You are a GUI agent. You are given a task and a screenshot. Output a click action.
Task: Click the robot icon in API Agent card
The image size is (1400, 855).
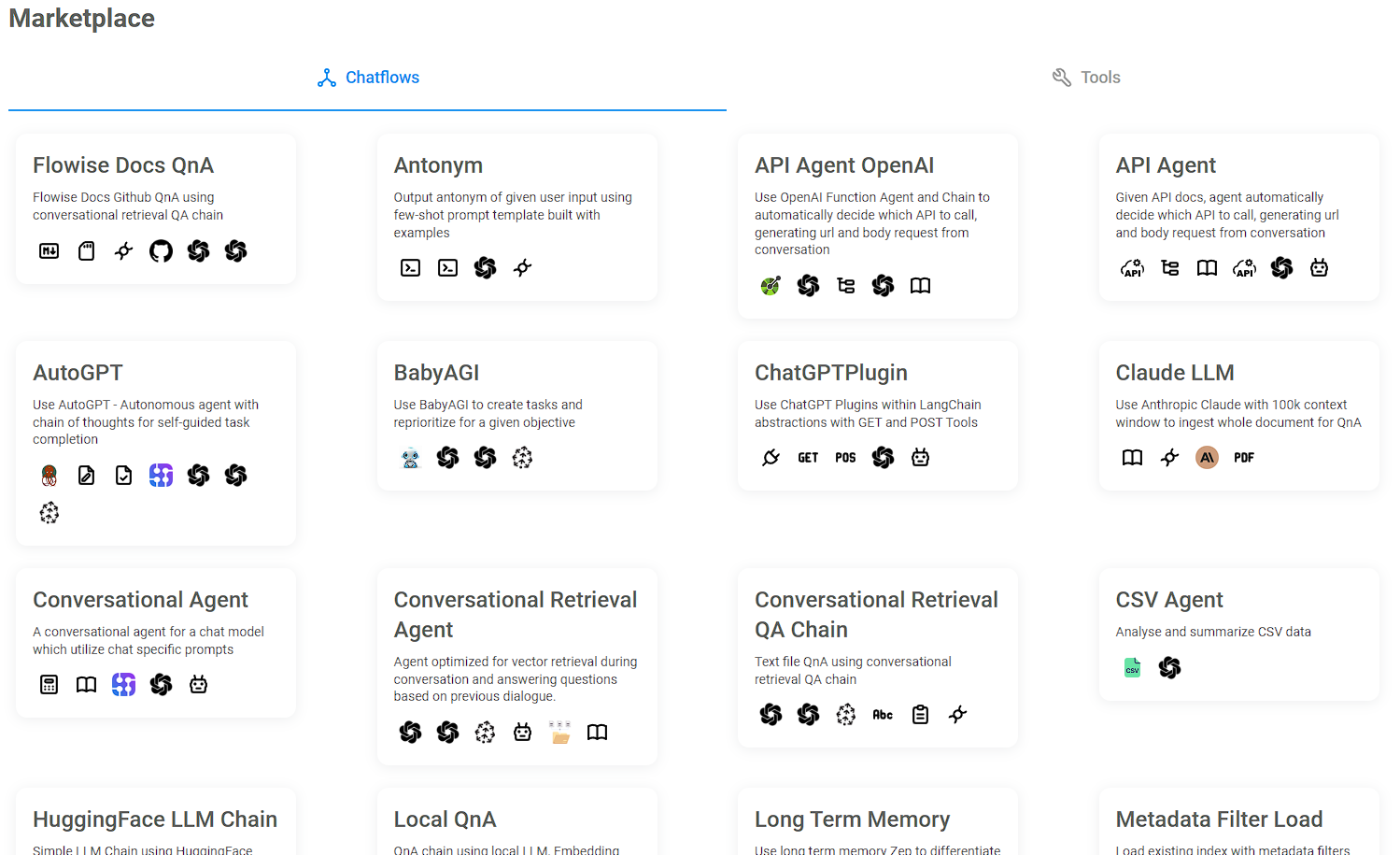tap(1320, 268)
